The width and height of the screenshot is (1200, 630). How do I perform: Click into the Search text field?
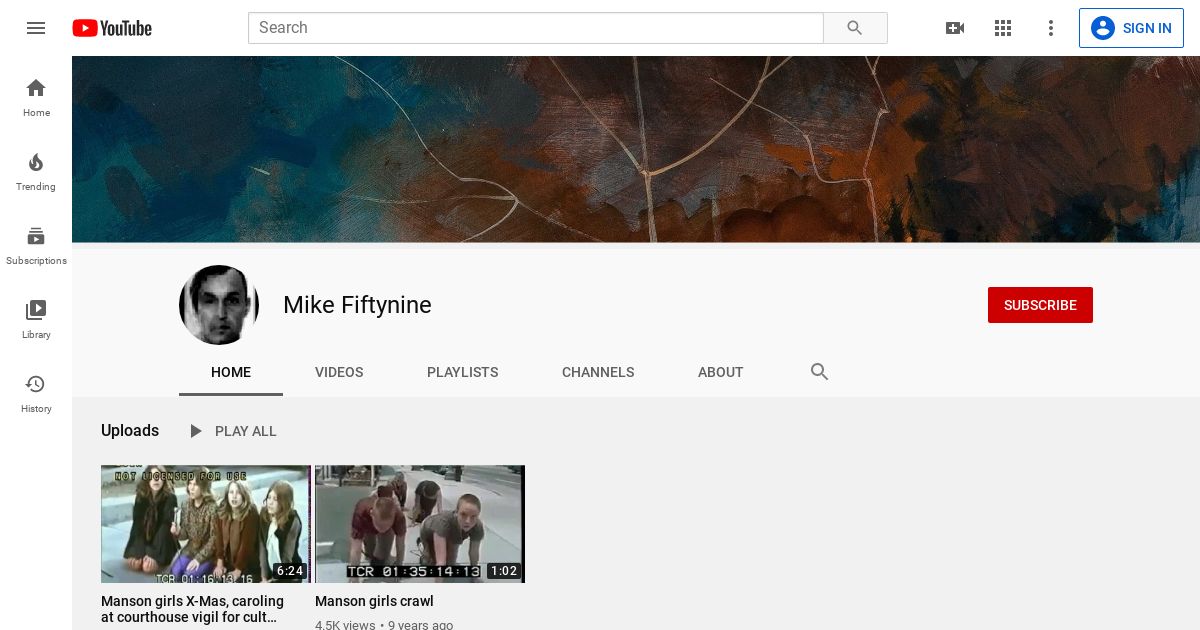pos(536,28)
